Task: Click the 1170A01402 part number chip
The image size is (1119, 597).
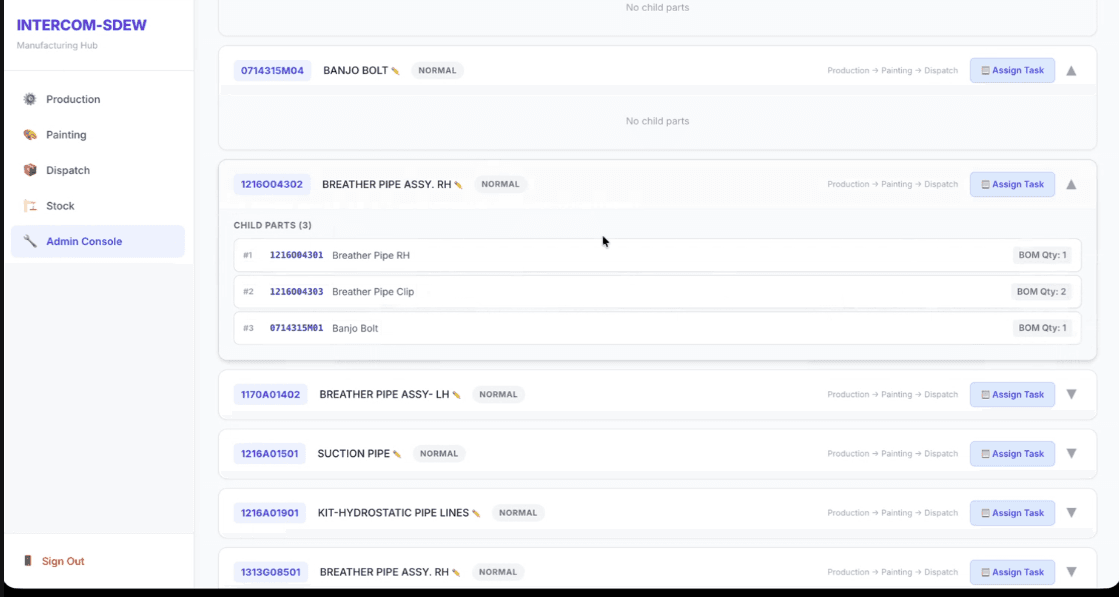Action: [x=270, y=394]
